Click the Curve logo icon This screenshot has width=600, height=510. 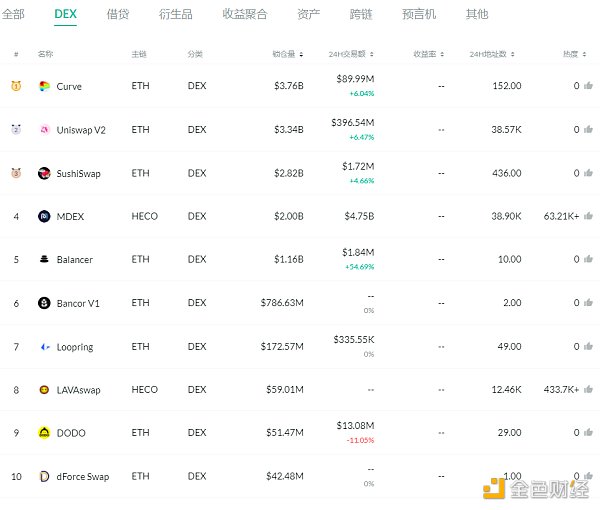click(x=44, y=86)
